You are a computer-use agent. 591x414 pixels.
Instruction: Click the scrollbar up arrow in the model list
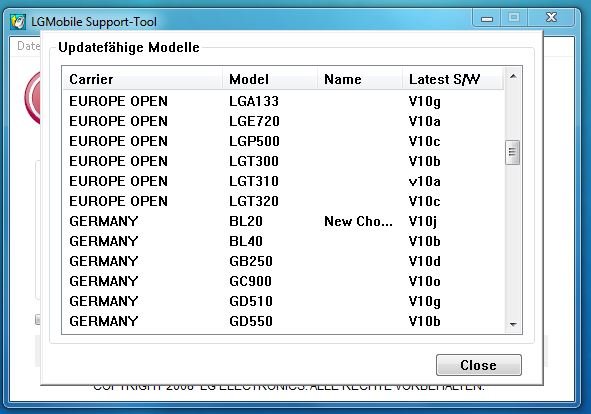click(513, 77)
